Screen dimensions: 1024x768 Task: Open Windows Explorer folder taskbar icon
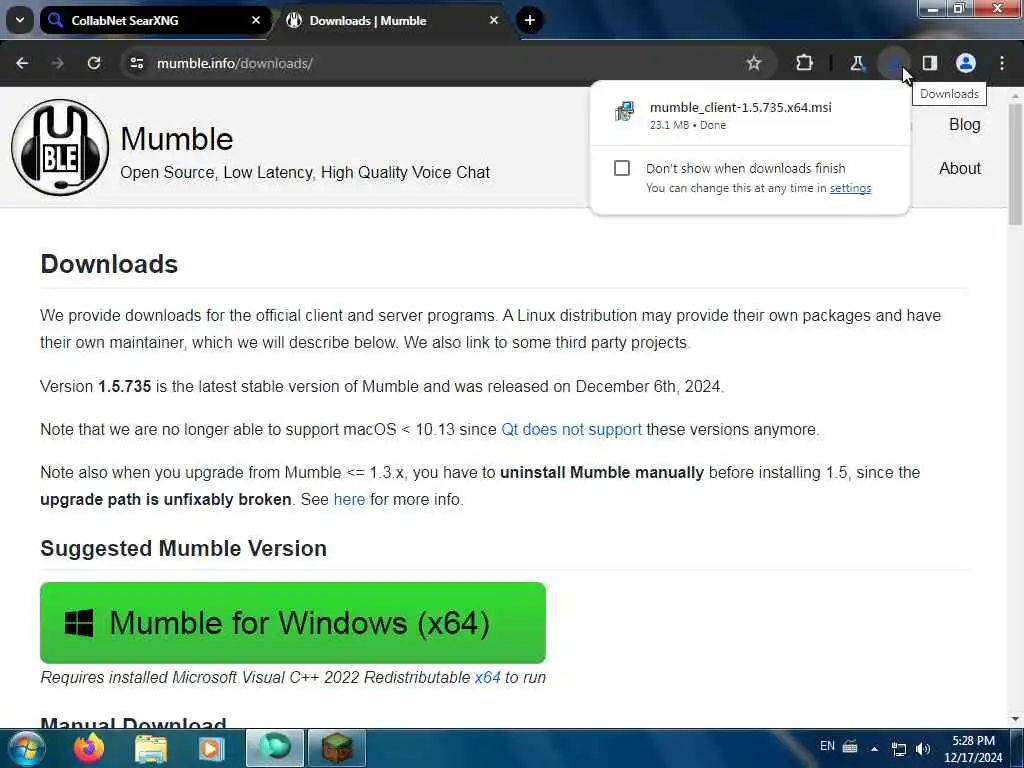pos(151,748)
